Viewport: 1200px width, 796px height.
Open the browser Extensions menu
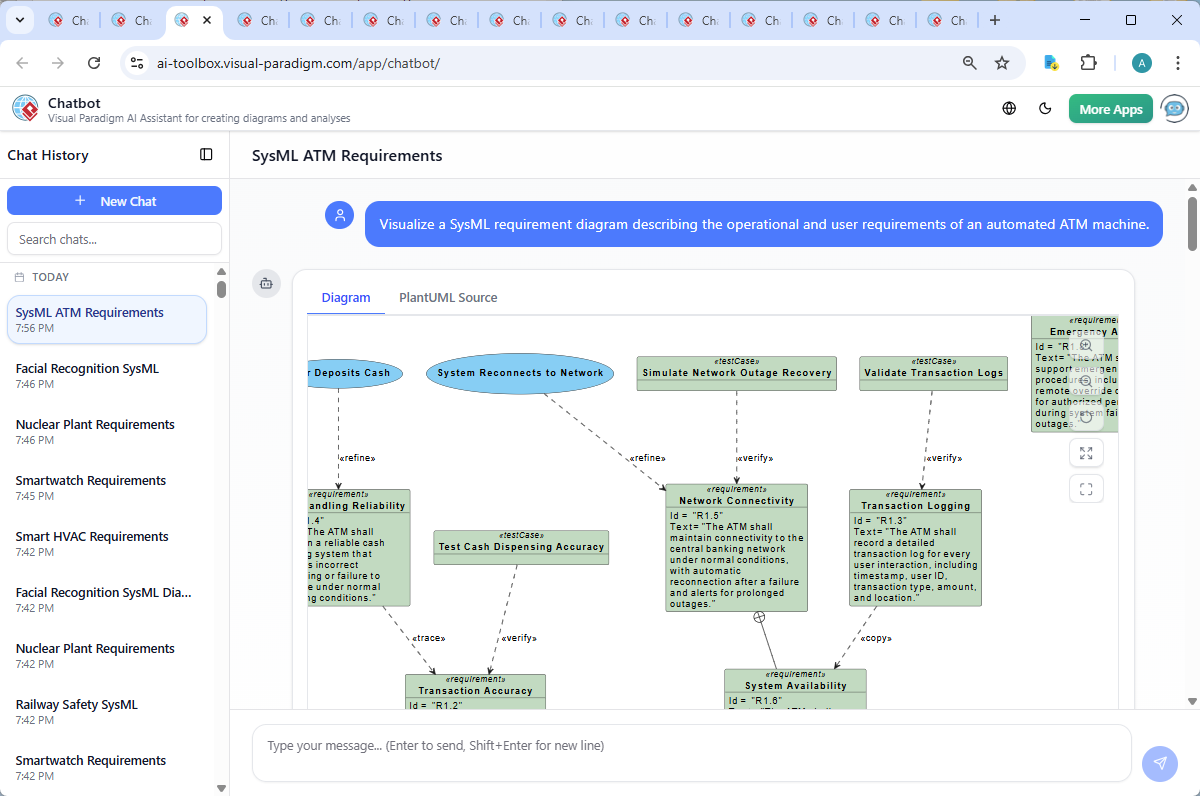tap(1089, 63)
